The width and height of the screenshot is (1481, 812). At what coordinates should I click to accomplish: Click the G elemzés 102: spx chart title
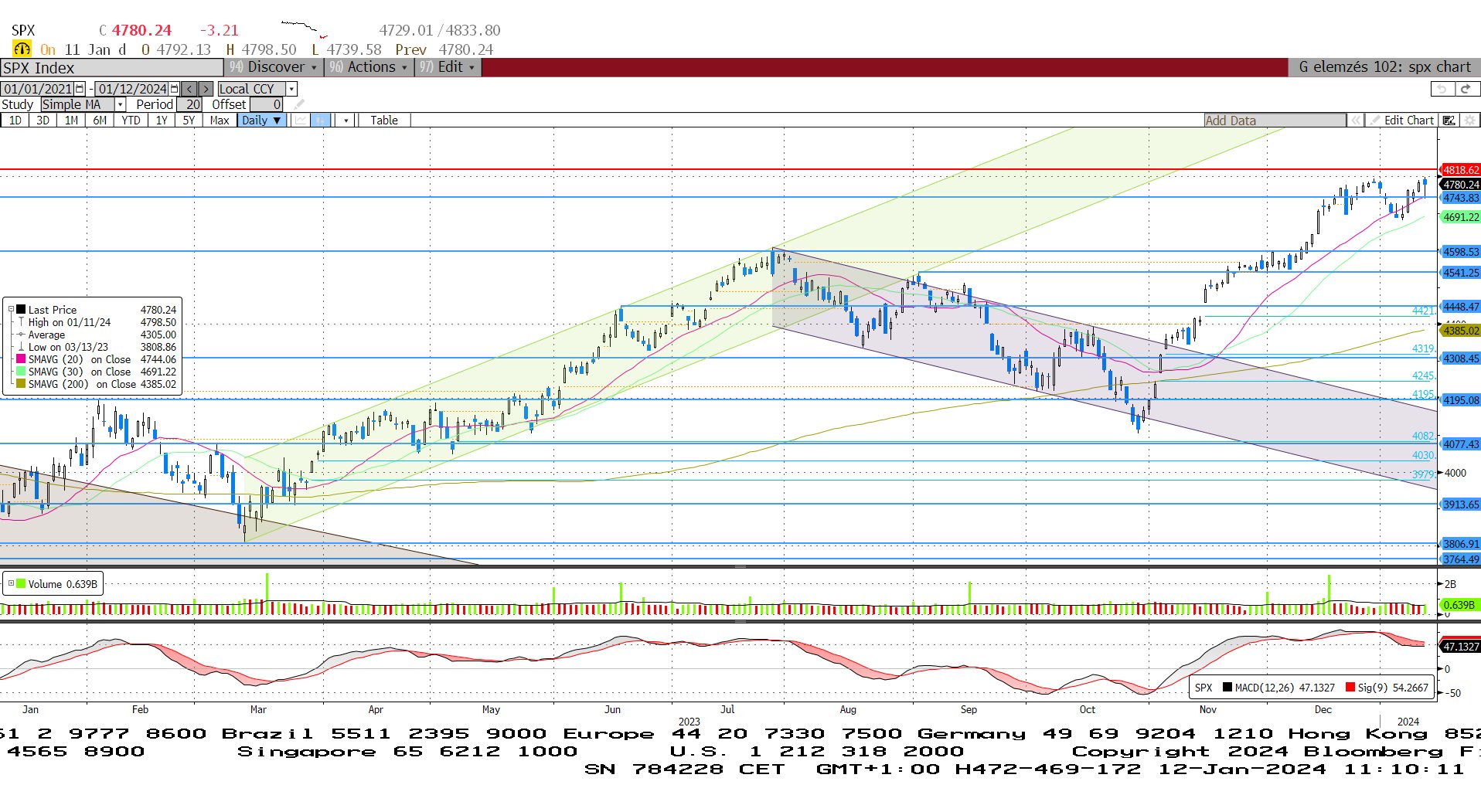click(x=1384, y=67)
